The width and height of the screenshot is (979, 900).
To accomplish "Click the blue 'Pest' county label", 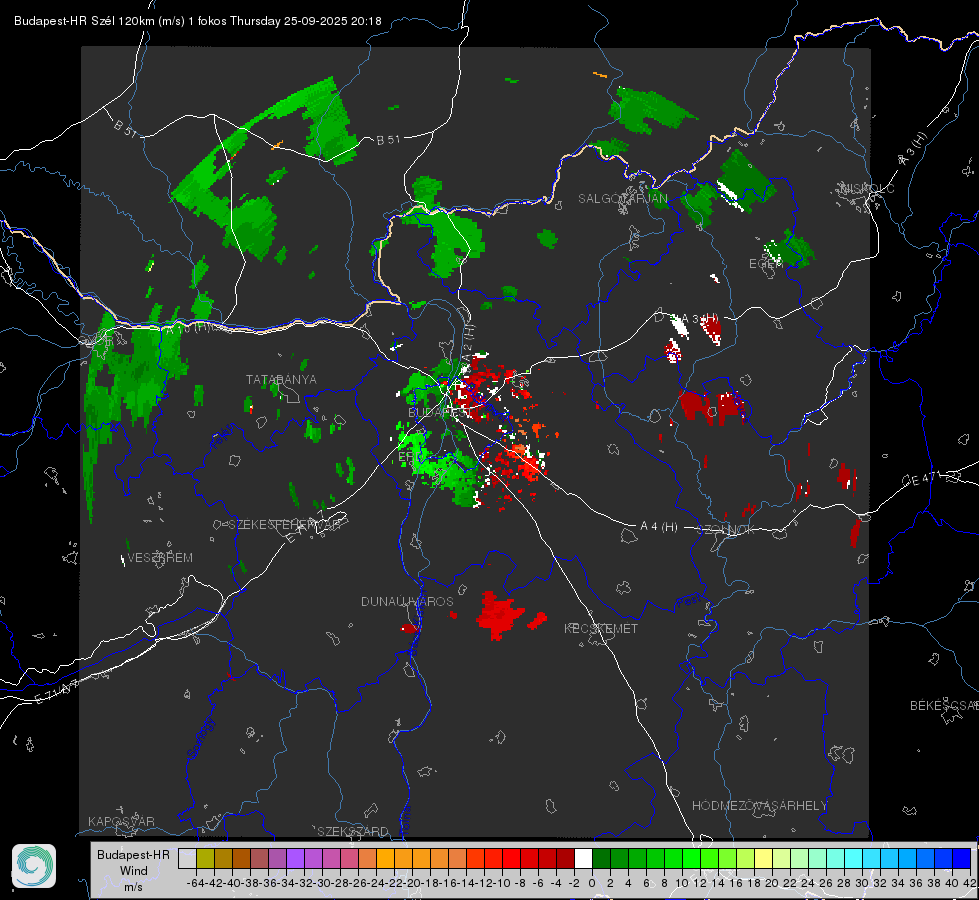I will tap(688, 602).
